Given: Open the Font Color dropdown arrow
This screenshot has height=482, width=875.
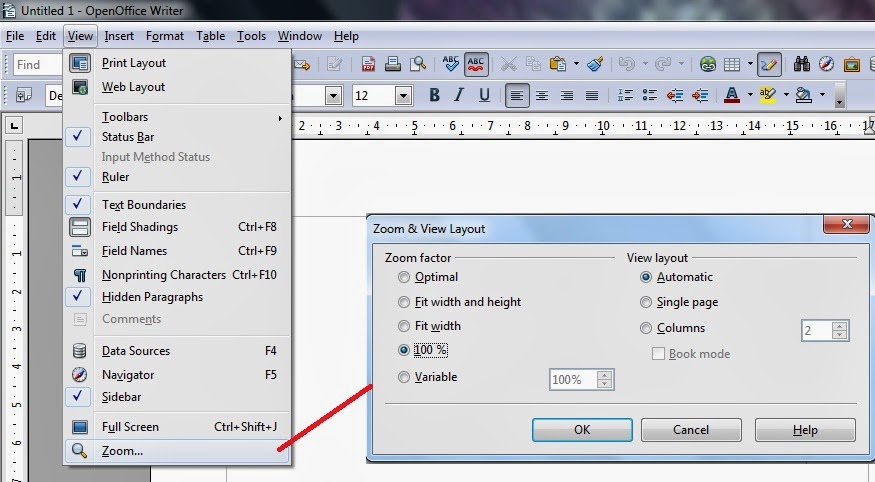Looking at the screenshot, I should point(750,95).
